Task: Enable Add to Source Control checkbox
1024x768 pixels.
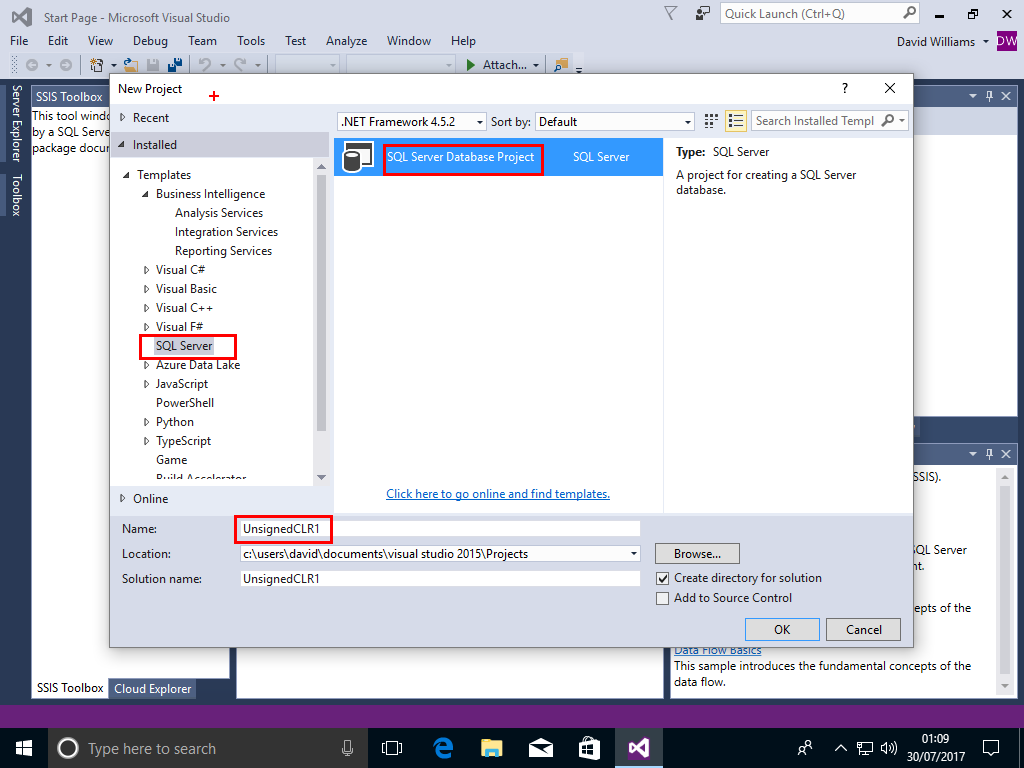Action: pyautogui.click(x=662, y=598)
